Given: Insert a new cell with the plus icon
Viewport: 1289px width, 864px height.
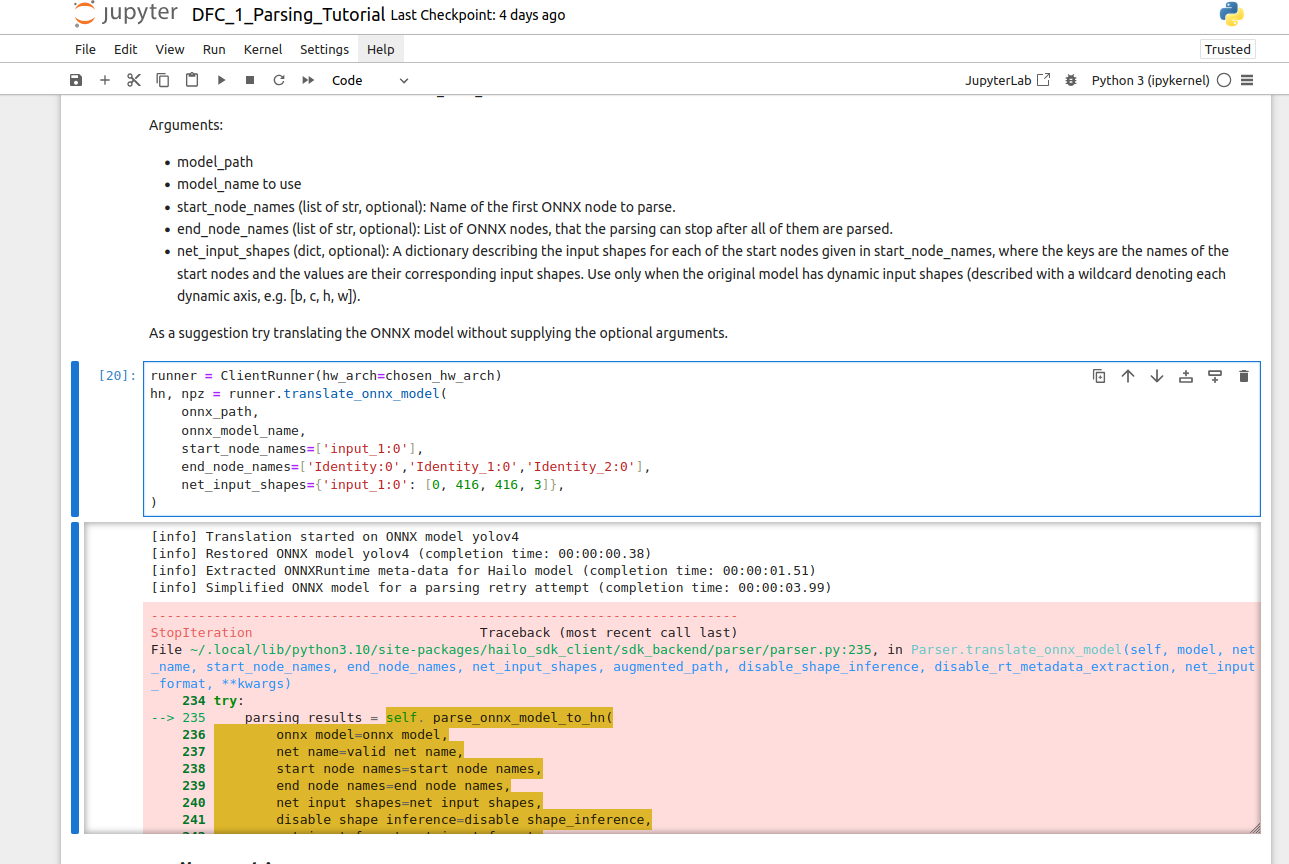Looking at the screenshot, I should point(105,80).
